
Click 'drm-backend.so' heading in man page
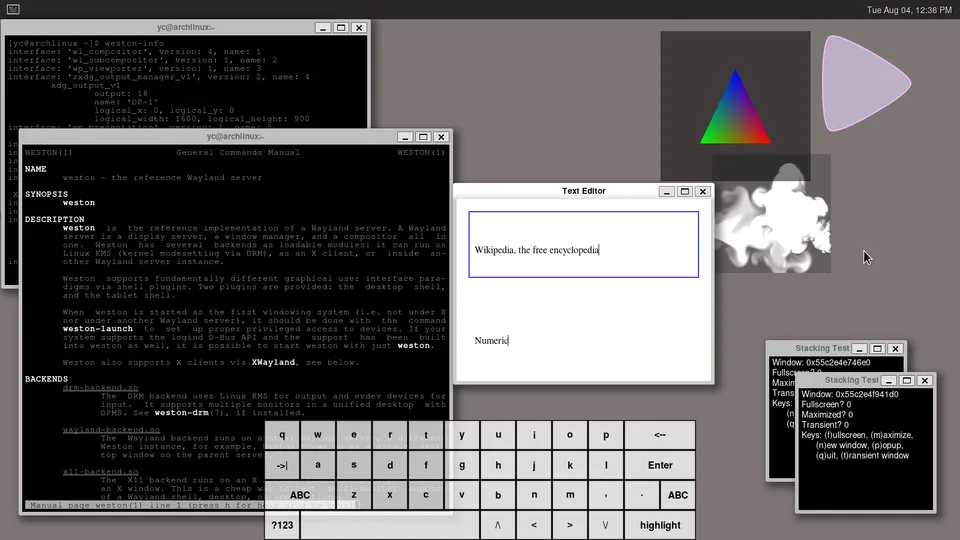[100, 388]
